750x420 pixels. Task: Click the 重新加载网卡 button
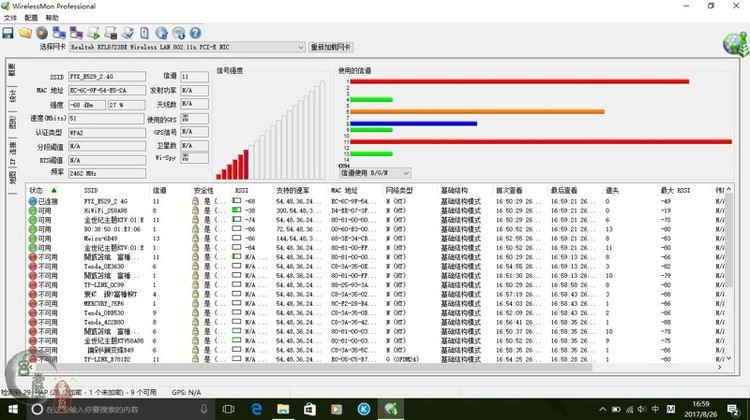[x=331, y=47]
